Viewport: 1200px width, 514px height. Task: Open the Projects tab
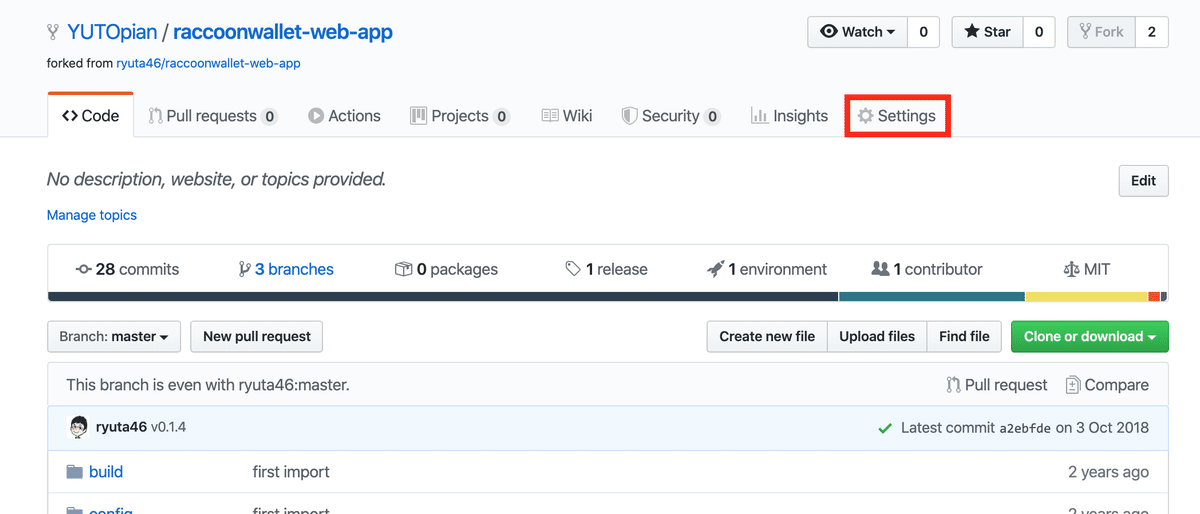coord(460,116)
